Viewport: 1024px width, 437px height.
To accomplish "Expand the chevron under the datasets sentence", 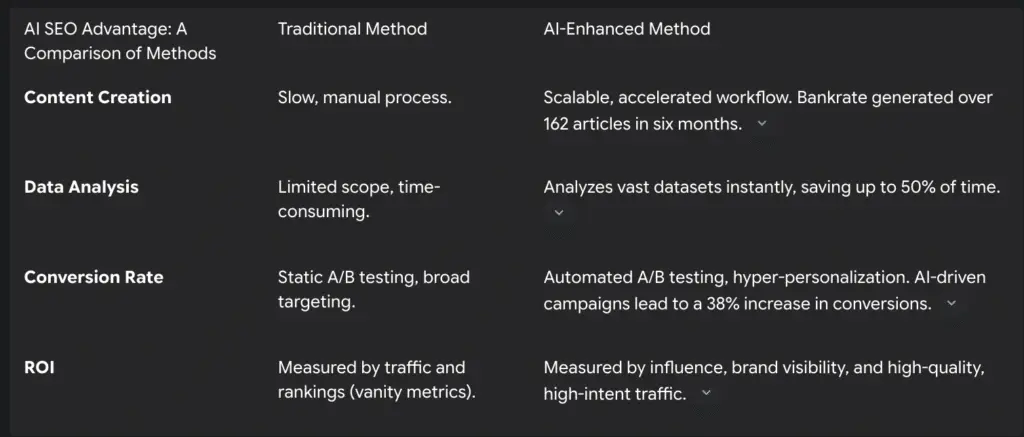I will [x=559, y=212].
